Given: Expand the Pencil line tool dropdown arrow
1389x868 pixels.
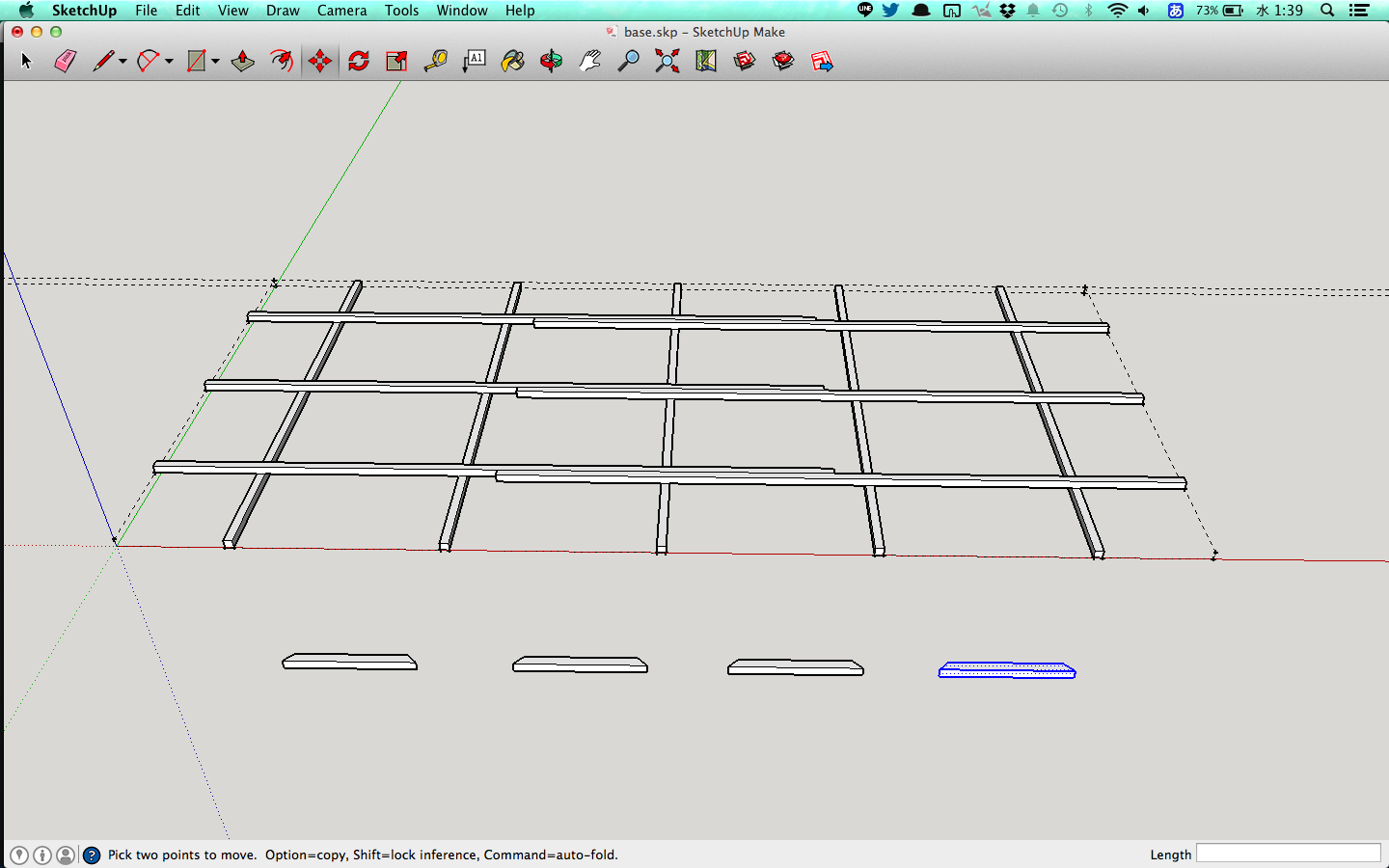Looking at the screenshot, I should [x=123, y=62].
